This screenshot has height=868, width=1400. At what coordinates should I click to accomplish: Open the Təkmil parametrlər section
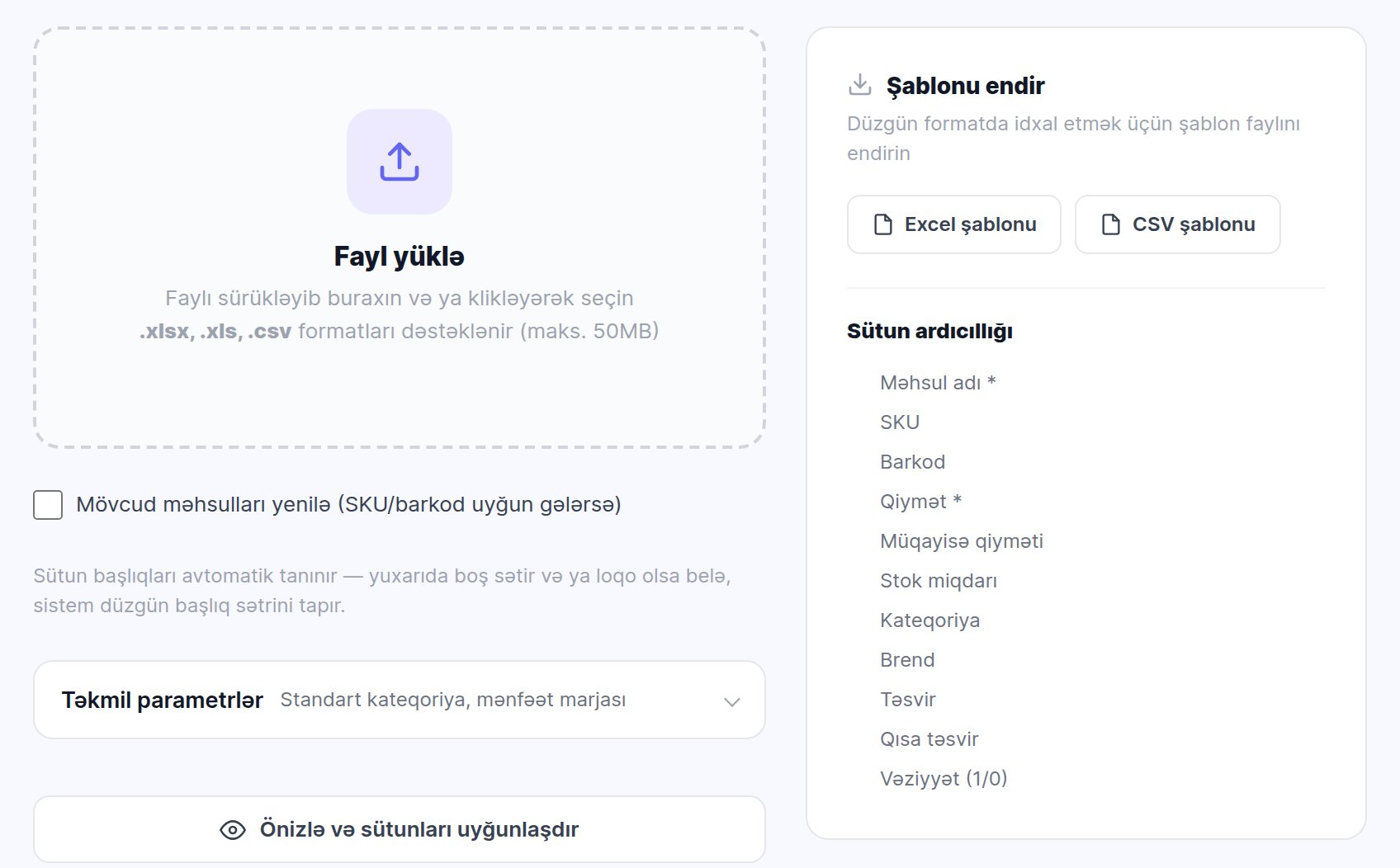400,700
